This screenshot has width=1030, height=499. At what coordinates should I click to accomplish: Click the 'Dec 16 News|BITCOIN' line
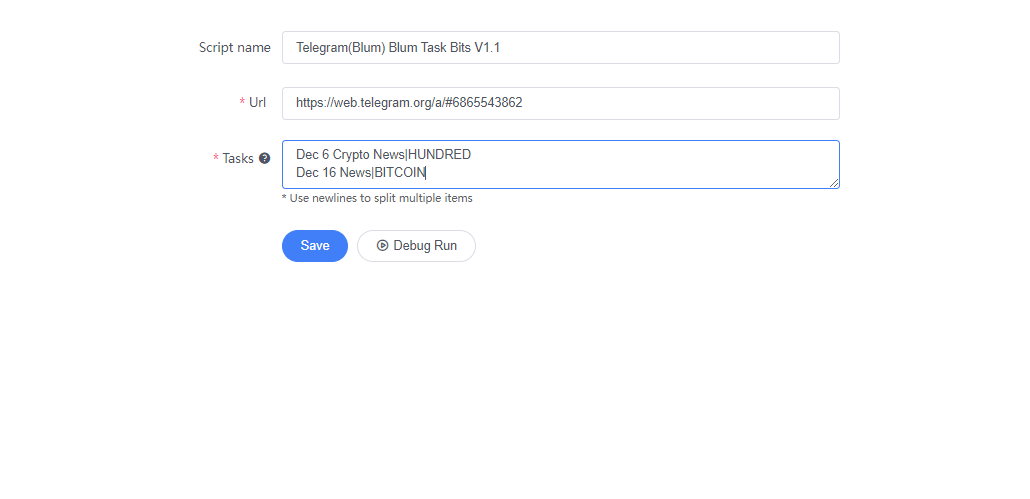(x=361, y=173)
